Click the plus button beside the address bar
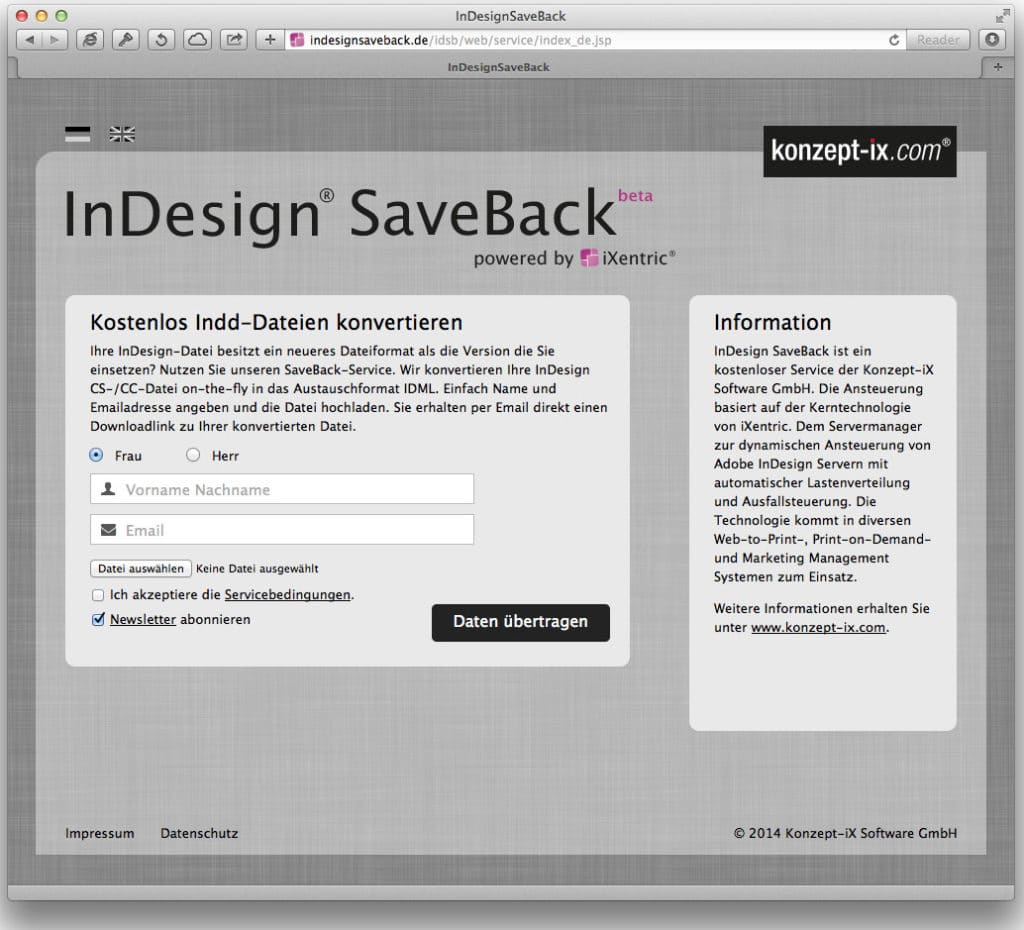The width and height of the screenshot is (1024, 930). (x=269, y=40)
